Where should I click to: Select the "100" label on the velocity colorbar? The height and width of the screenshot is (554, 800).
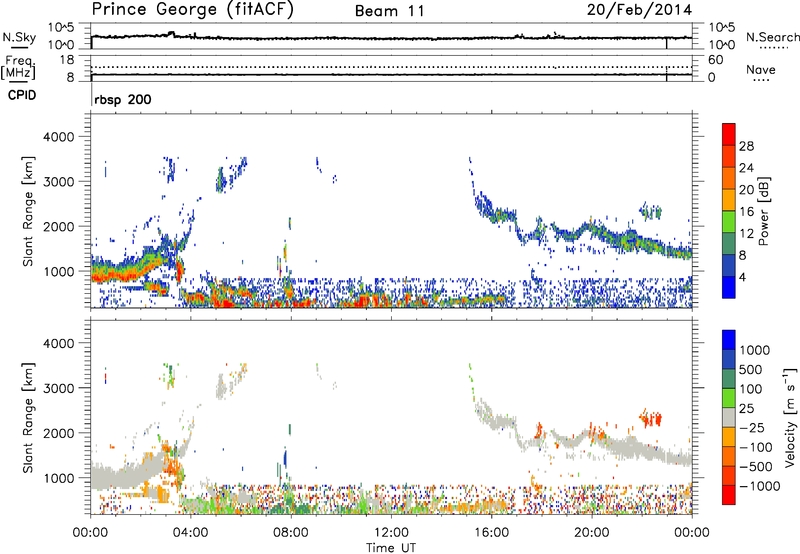click(x=753, y=389)
